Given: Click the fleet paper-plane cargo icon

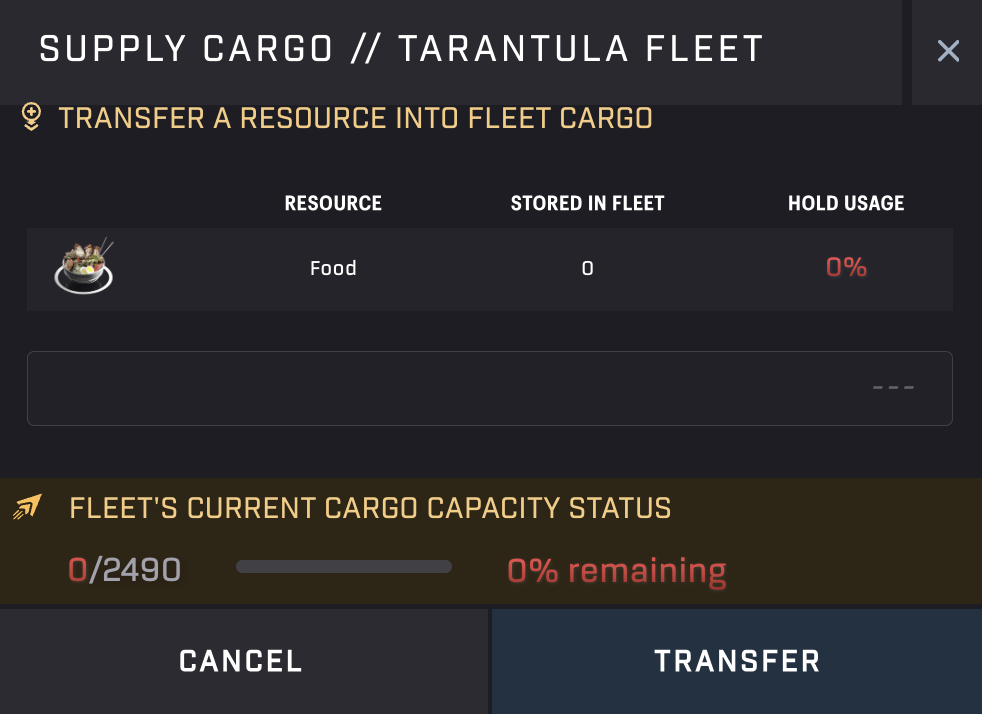Looking at the screenshot, I should [x=28, y=507].
